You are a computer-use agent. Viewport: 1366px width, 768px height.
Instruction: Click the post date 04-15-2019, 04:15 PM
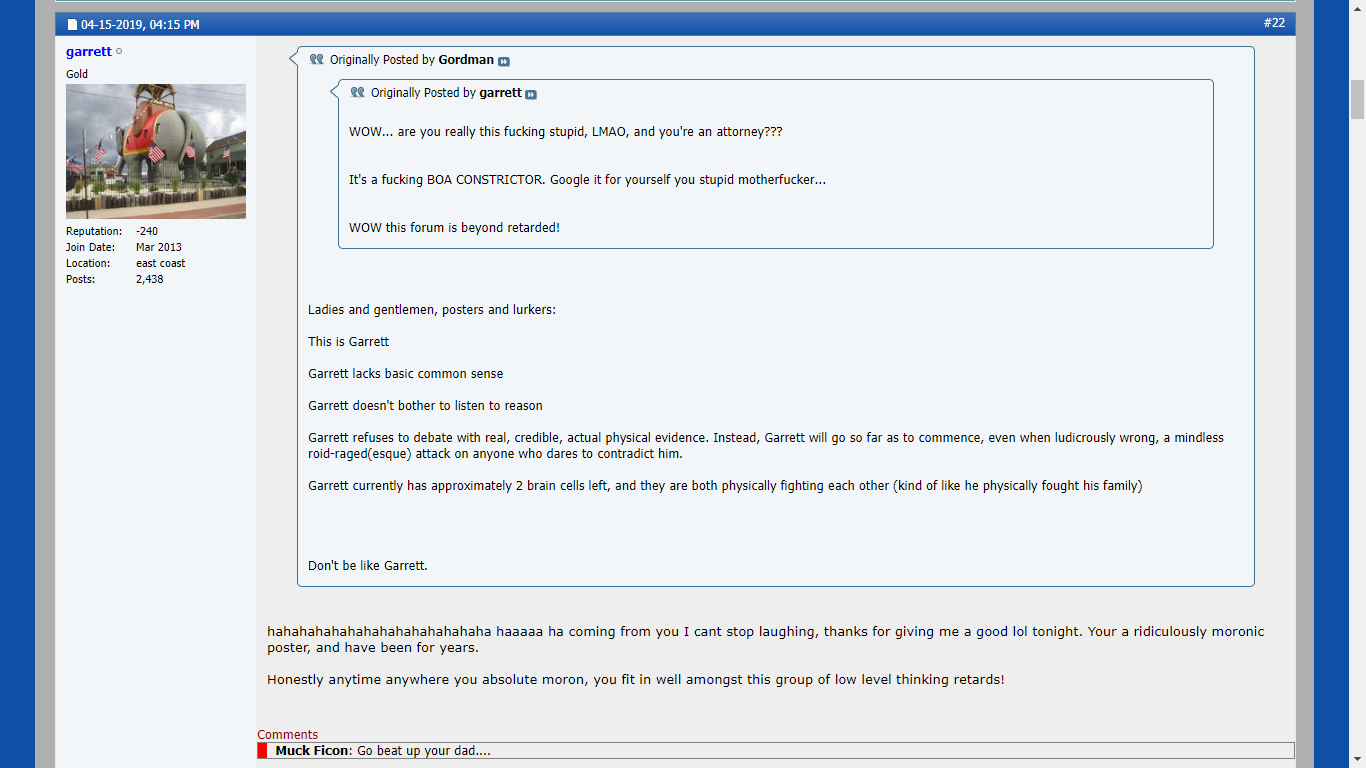tap(140, 25)
